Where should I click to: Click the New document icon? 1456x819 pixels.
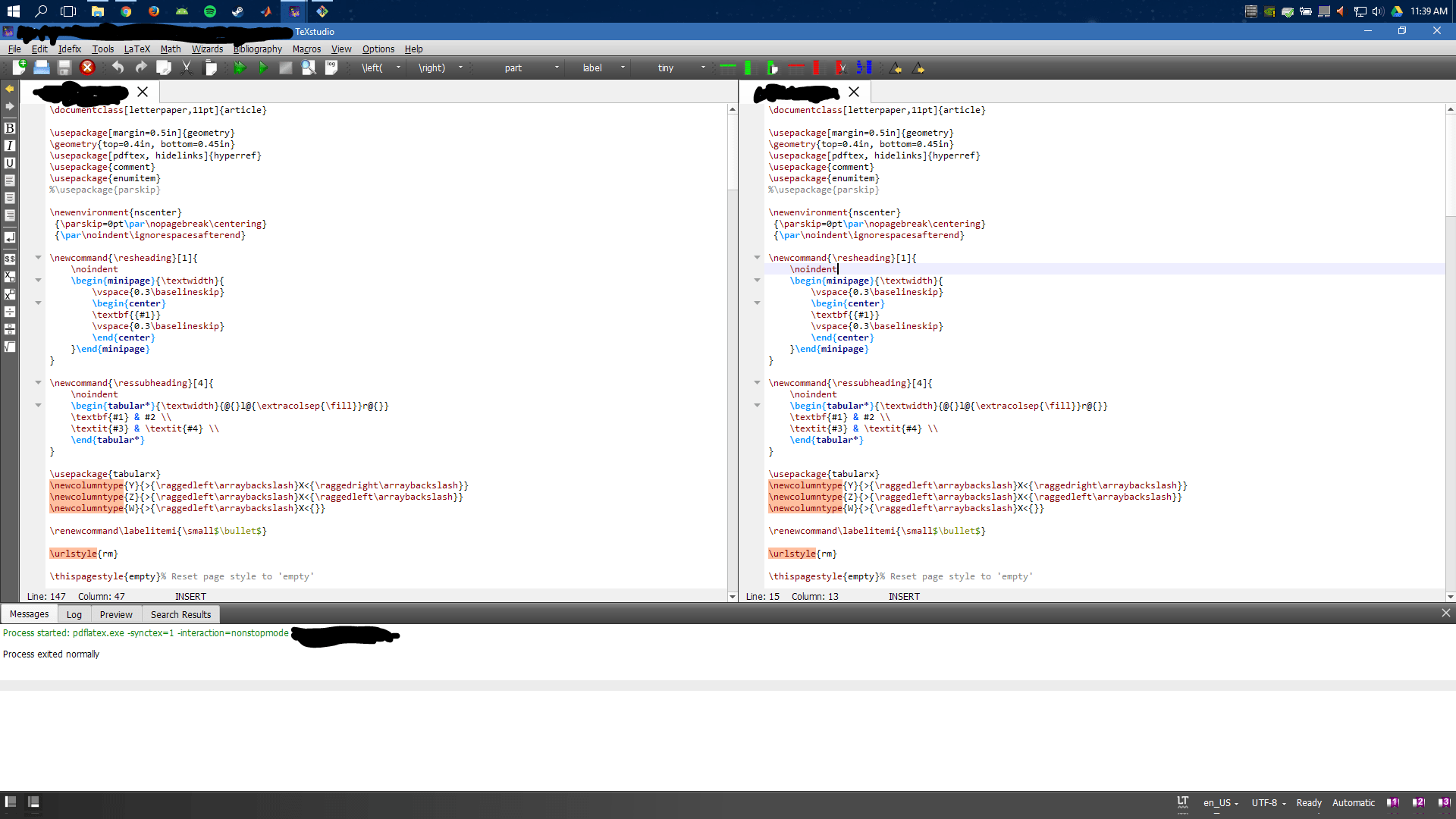click(x=19, y=68)
